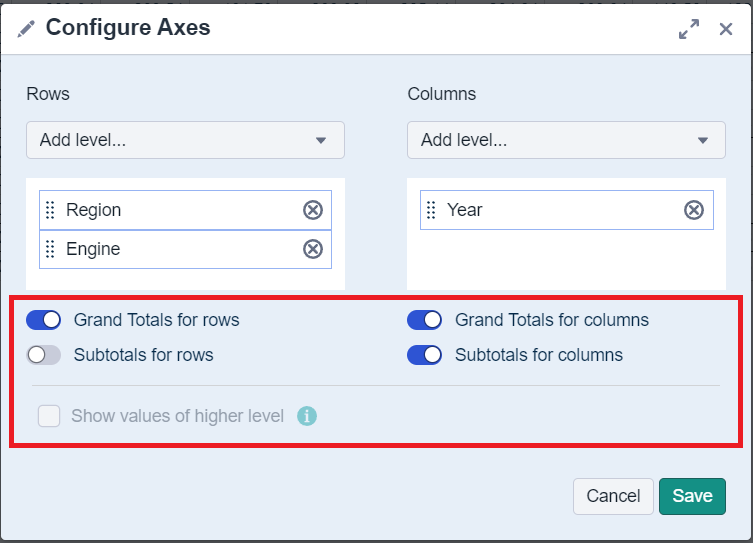753x543 pixels.
Task: Click the info icon beside Show values
Action: tap(307, 416)
